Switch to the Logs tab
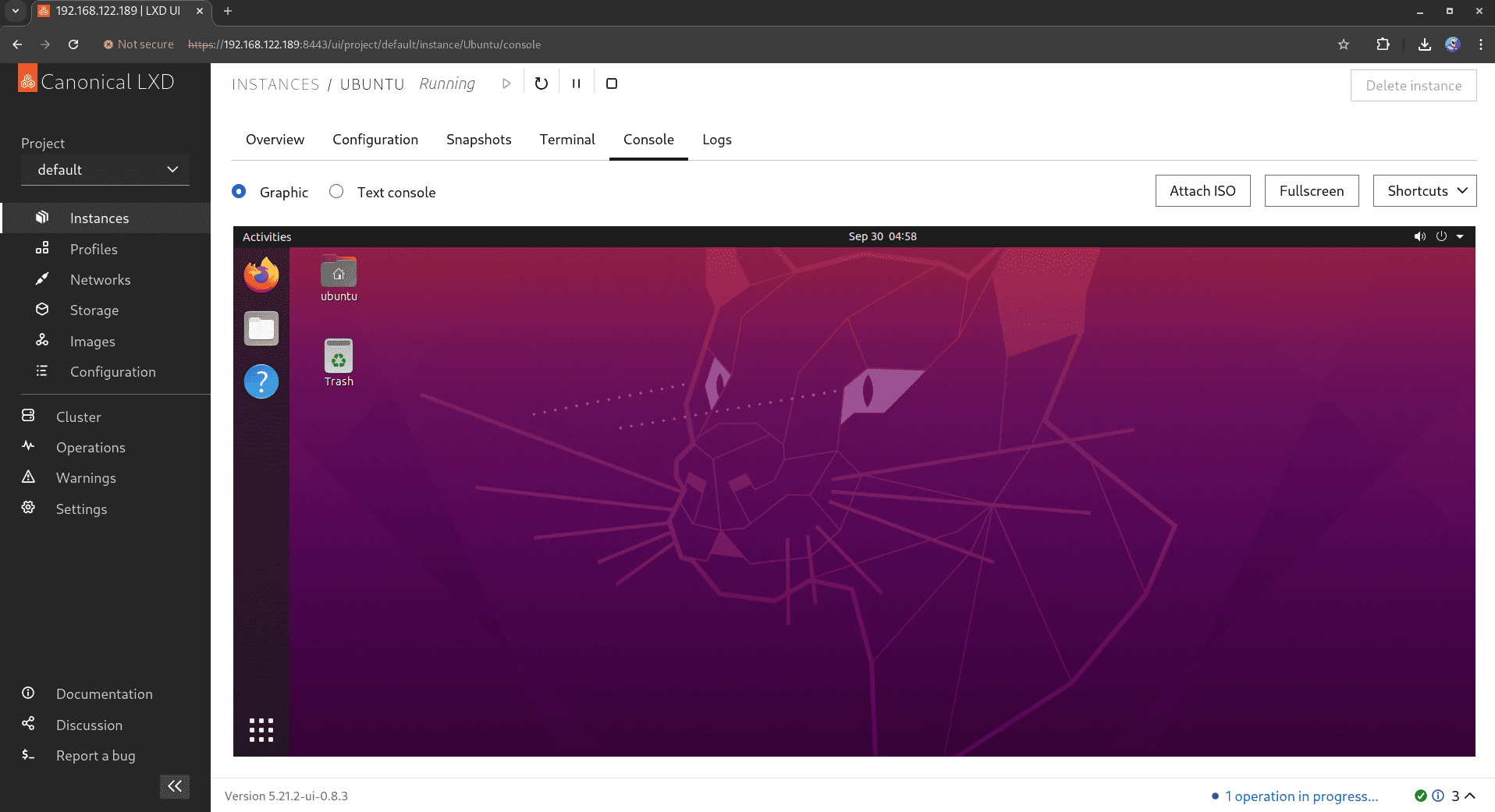The height and width of the screenshot is (812, 1495). point(717,140)
